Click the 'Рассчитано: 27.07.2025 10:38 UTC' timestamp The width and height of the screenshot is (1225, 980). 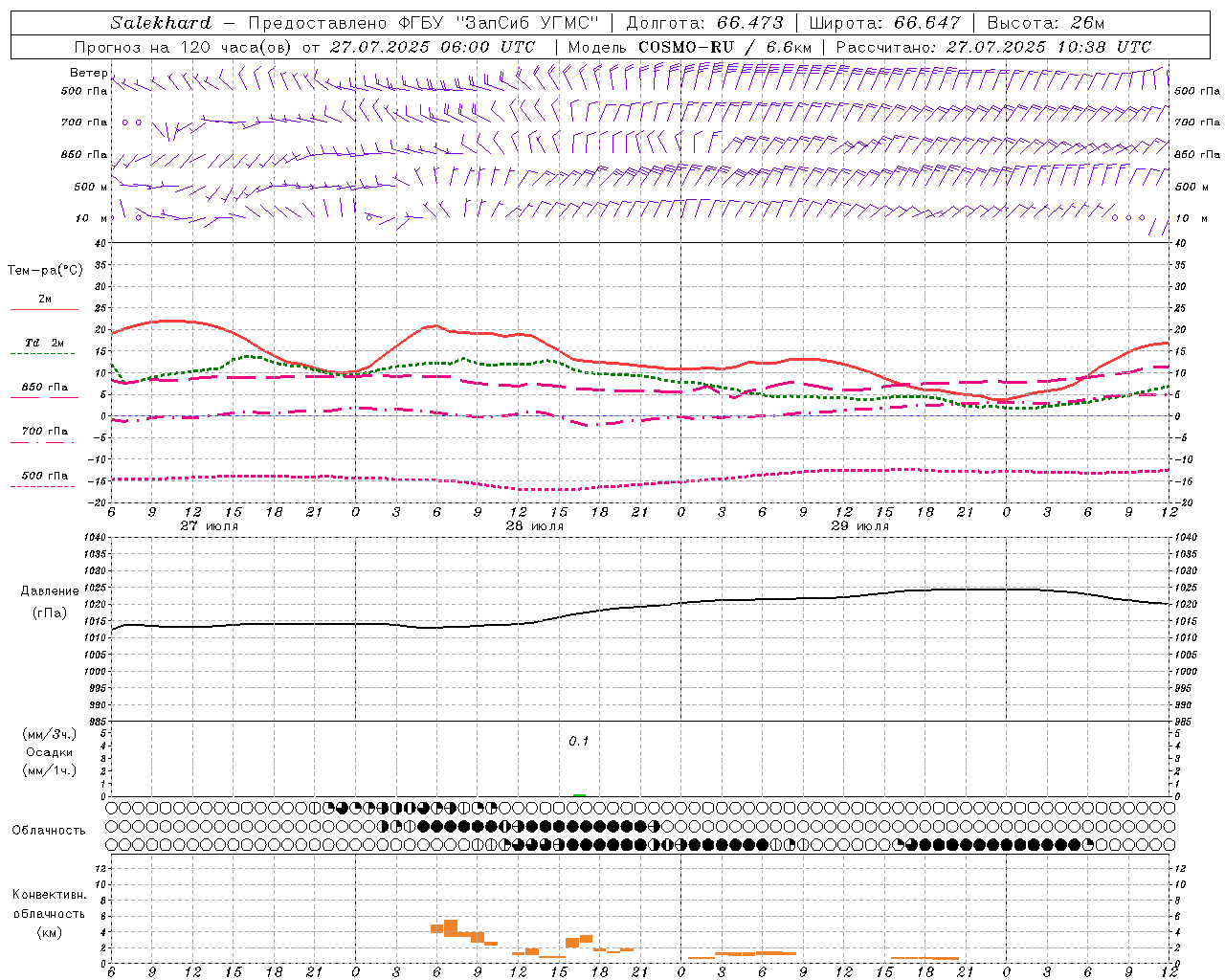(x=993, y=47)
